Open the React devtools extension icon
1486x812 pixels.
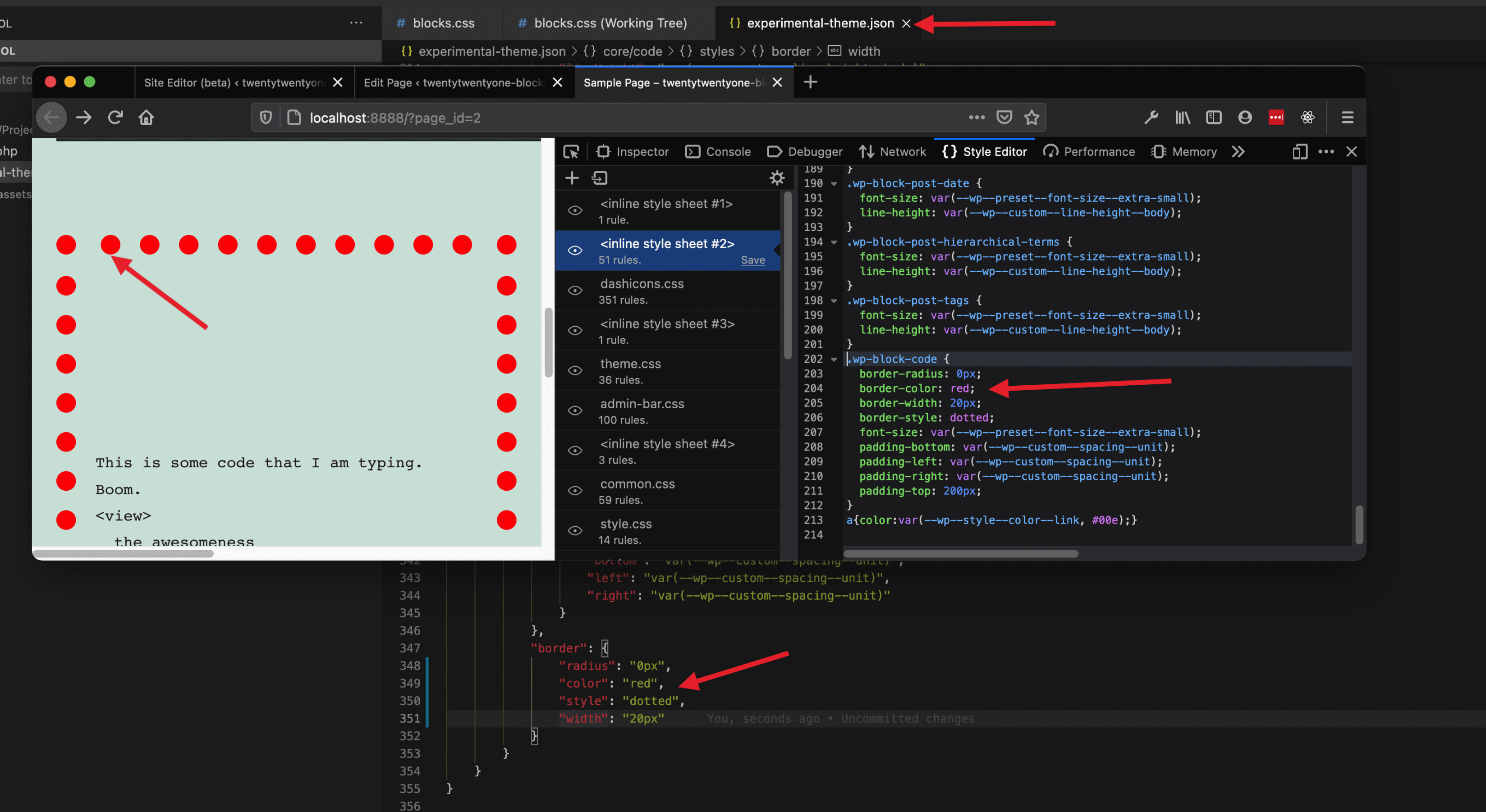pyautogui.click(x=1307, y=118)
